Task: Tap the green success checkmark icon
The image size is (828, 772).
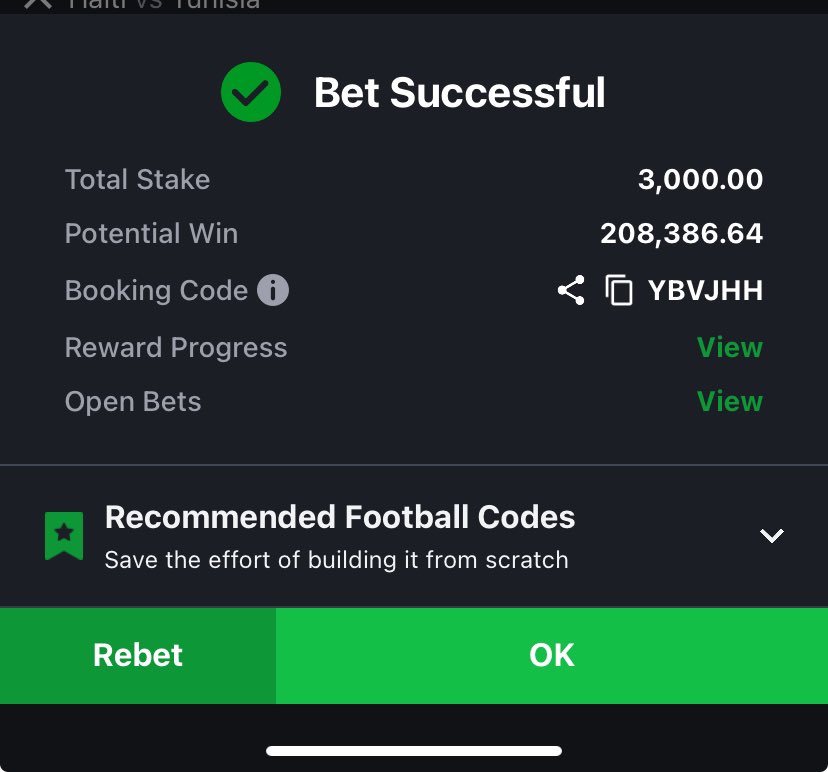Action: (x=251, y=93)
